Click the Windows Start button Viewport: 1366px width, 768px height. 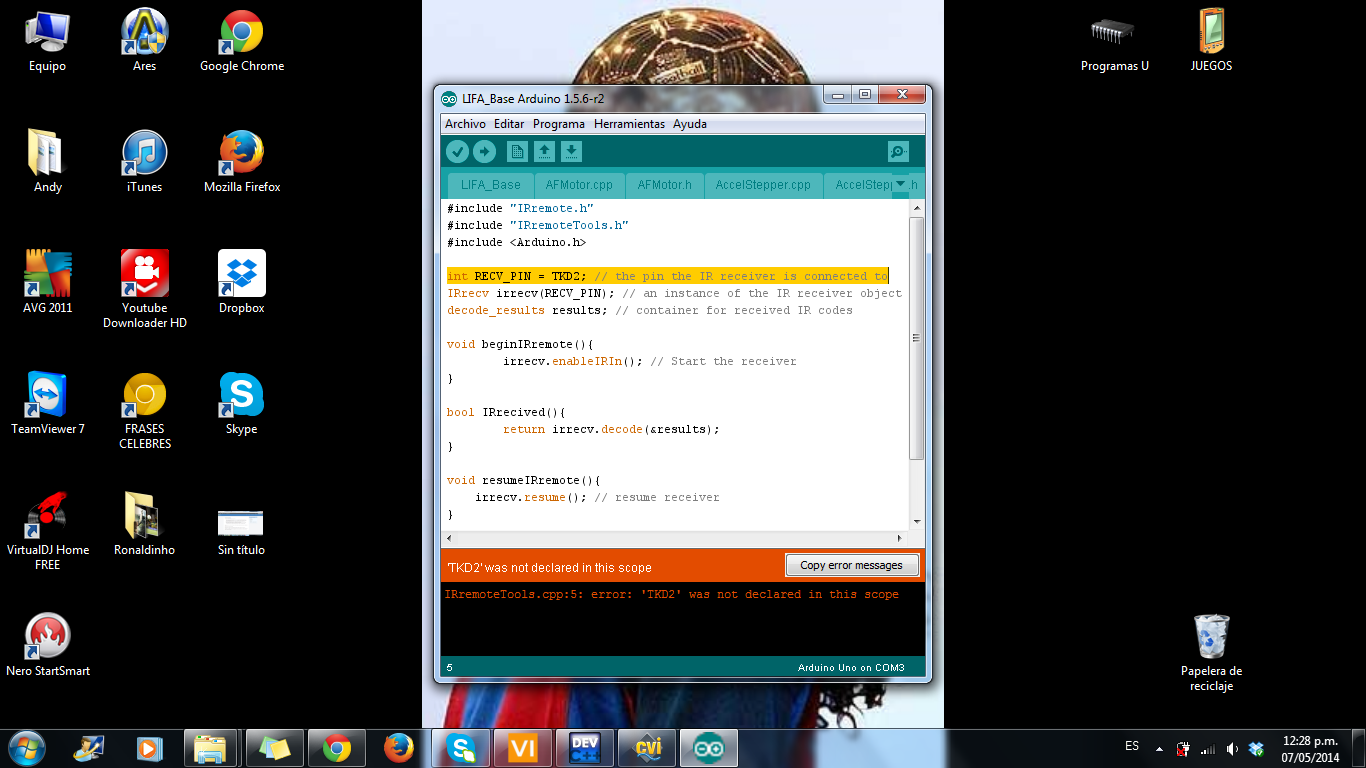pos(27,747)
